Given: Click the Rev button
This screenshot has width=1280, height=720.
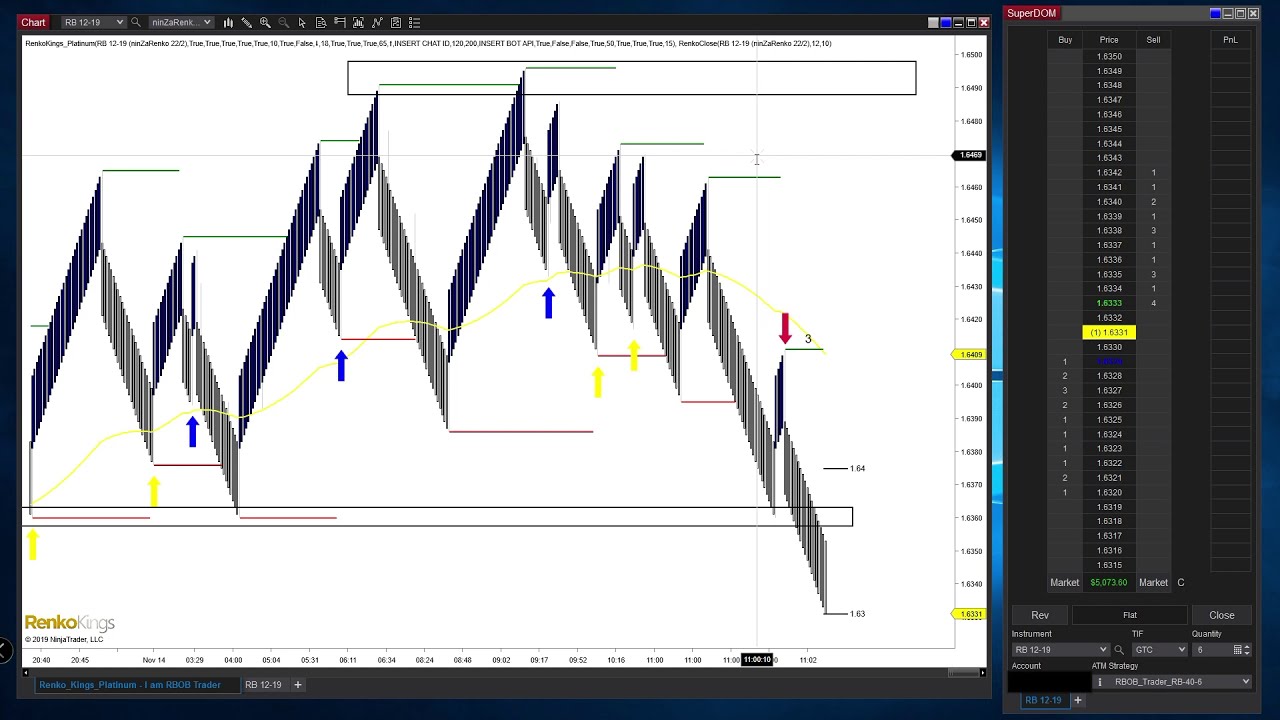Looking at the screenshot, I should 1040,615.
